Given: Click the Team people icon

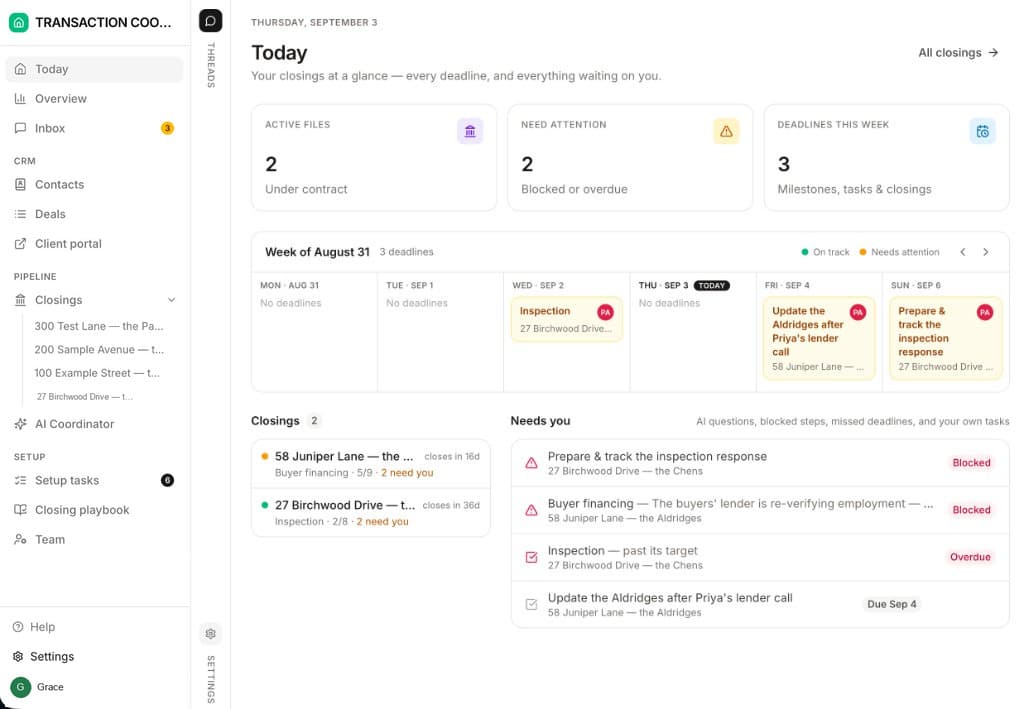Looking at the screenshot, I should [x=20, y=539].
